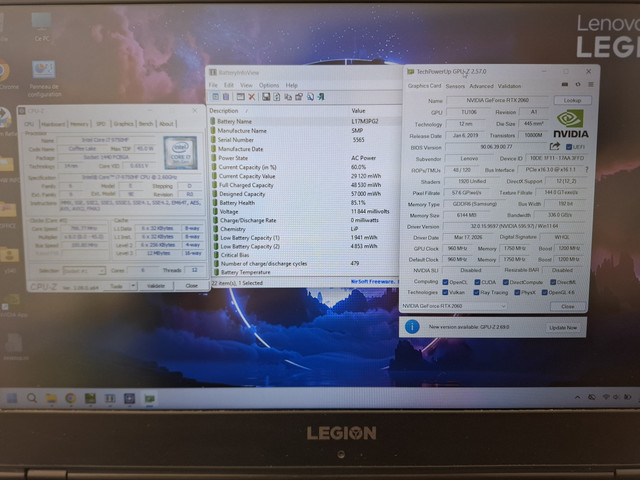The width and height of the screenshot is (640, 480).
Task: Click the Close button in CPU-Z
Action: coord(191,286)
